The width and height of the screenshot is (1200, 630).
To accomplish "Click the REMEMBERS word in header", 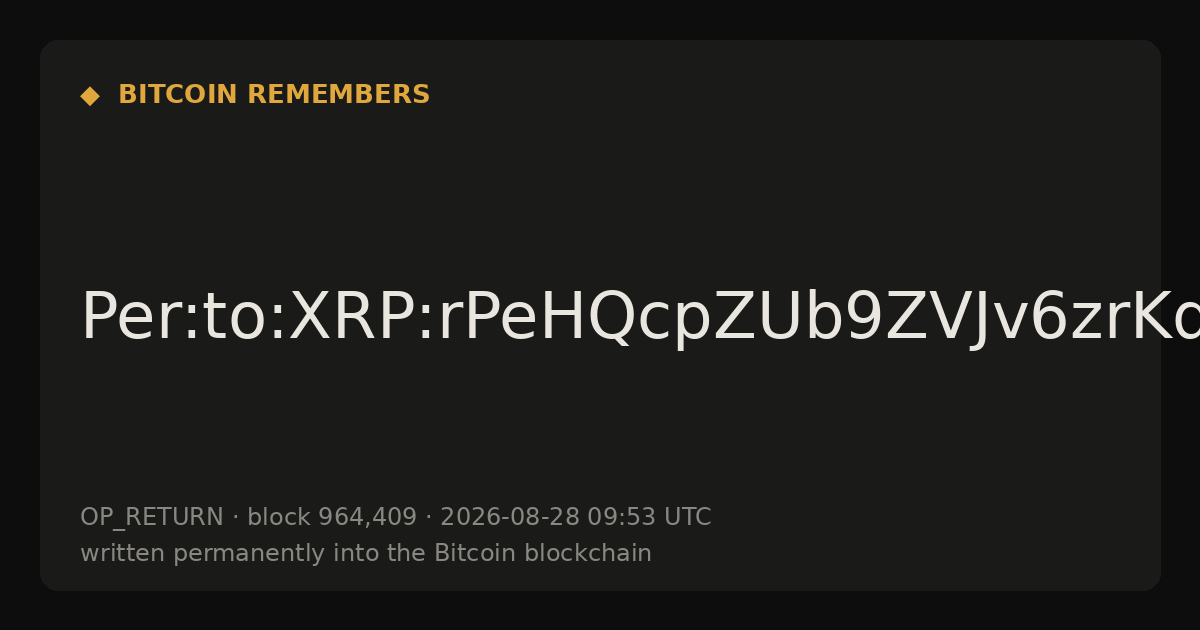I will (x=338, y=95).
